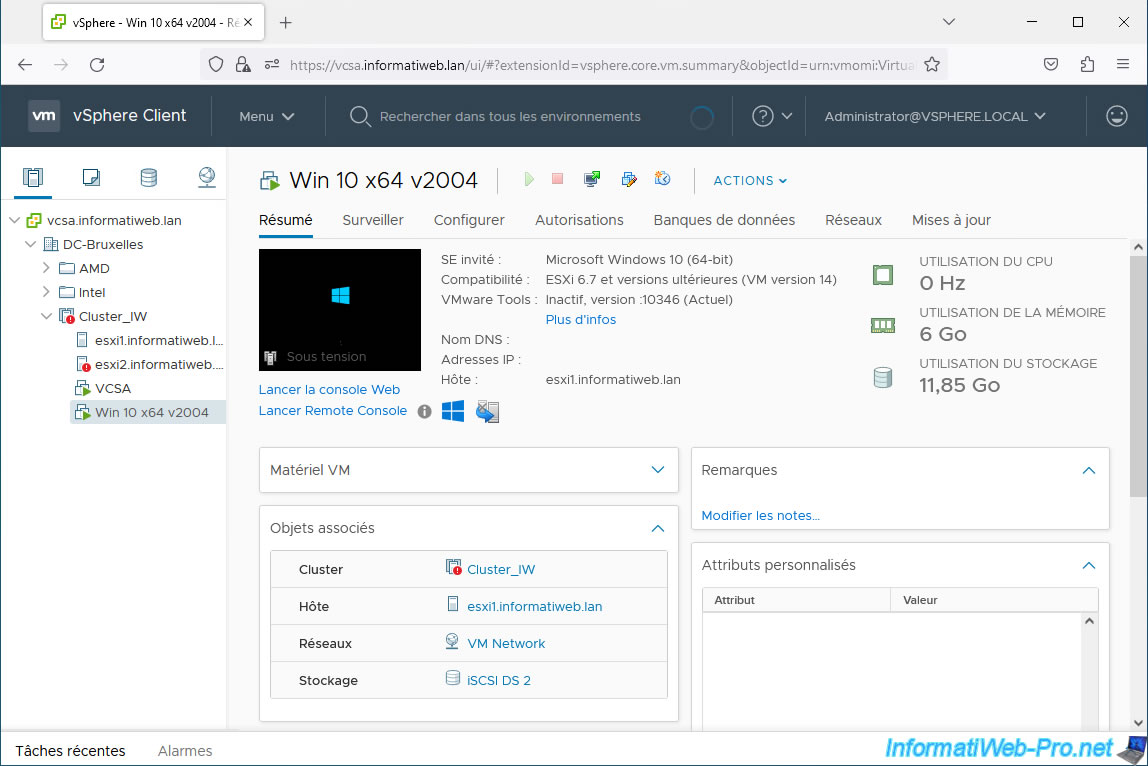Click the Remote Console info icon
This screenshot has width=1148, height=766.
coord(424,411)
